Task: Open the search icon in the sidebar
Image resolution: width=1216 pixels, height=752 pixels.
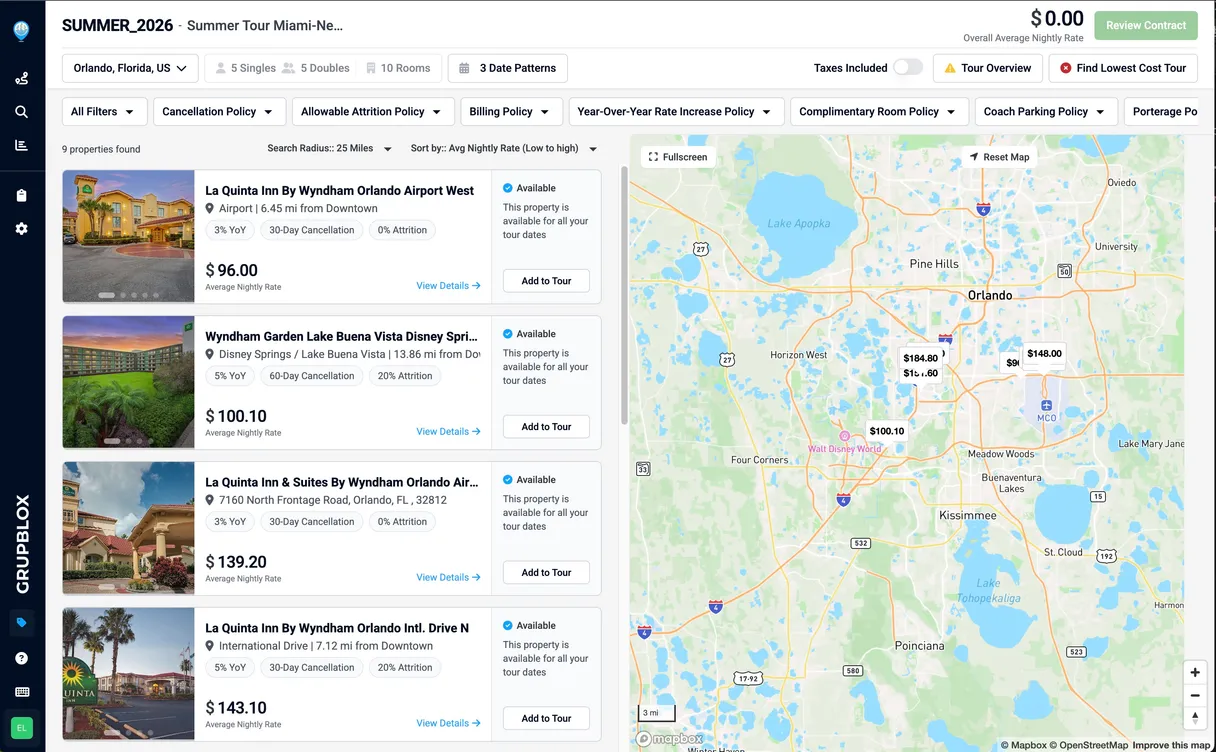Action: click(x=21, y=111)
